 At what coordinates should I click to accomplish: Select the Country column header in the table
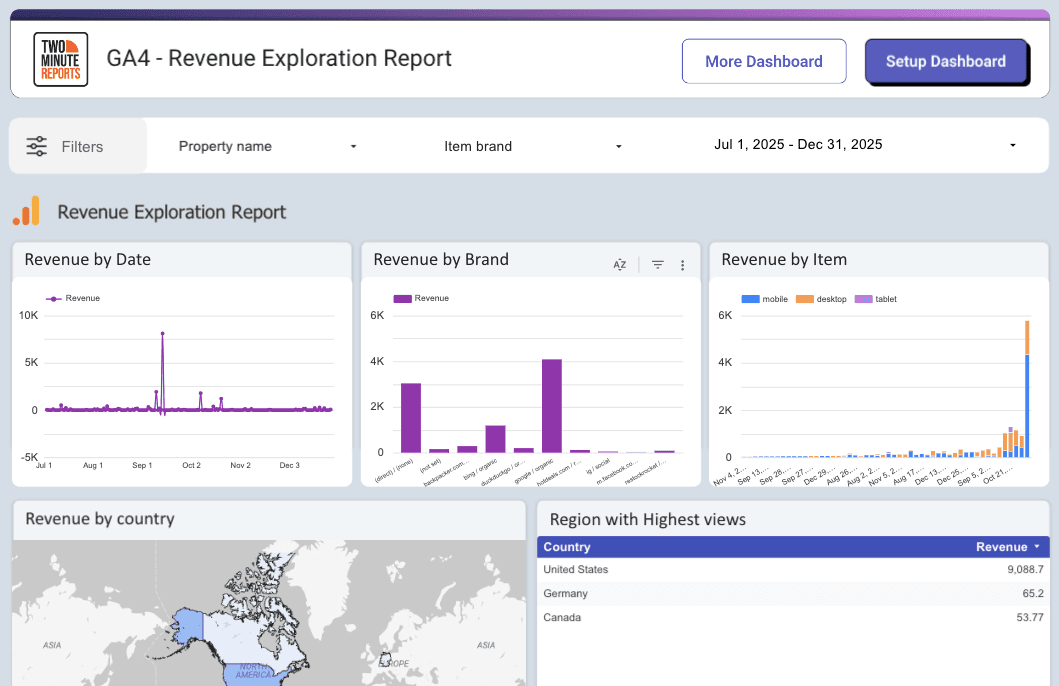(566, 547)
